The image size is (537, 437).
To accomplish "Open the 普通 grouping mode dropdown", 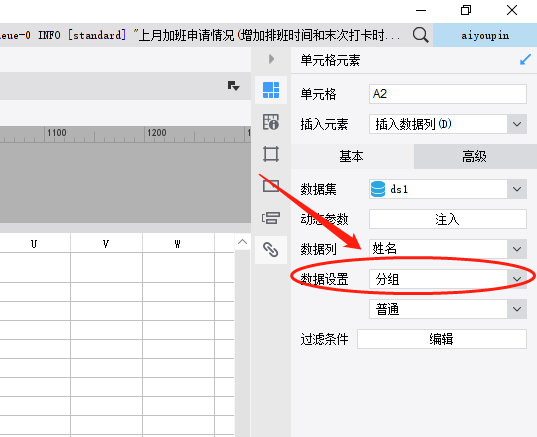I will [448, 309].
